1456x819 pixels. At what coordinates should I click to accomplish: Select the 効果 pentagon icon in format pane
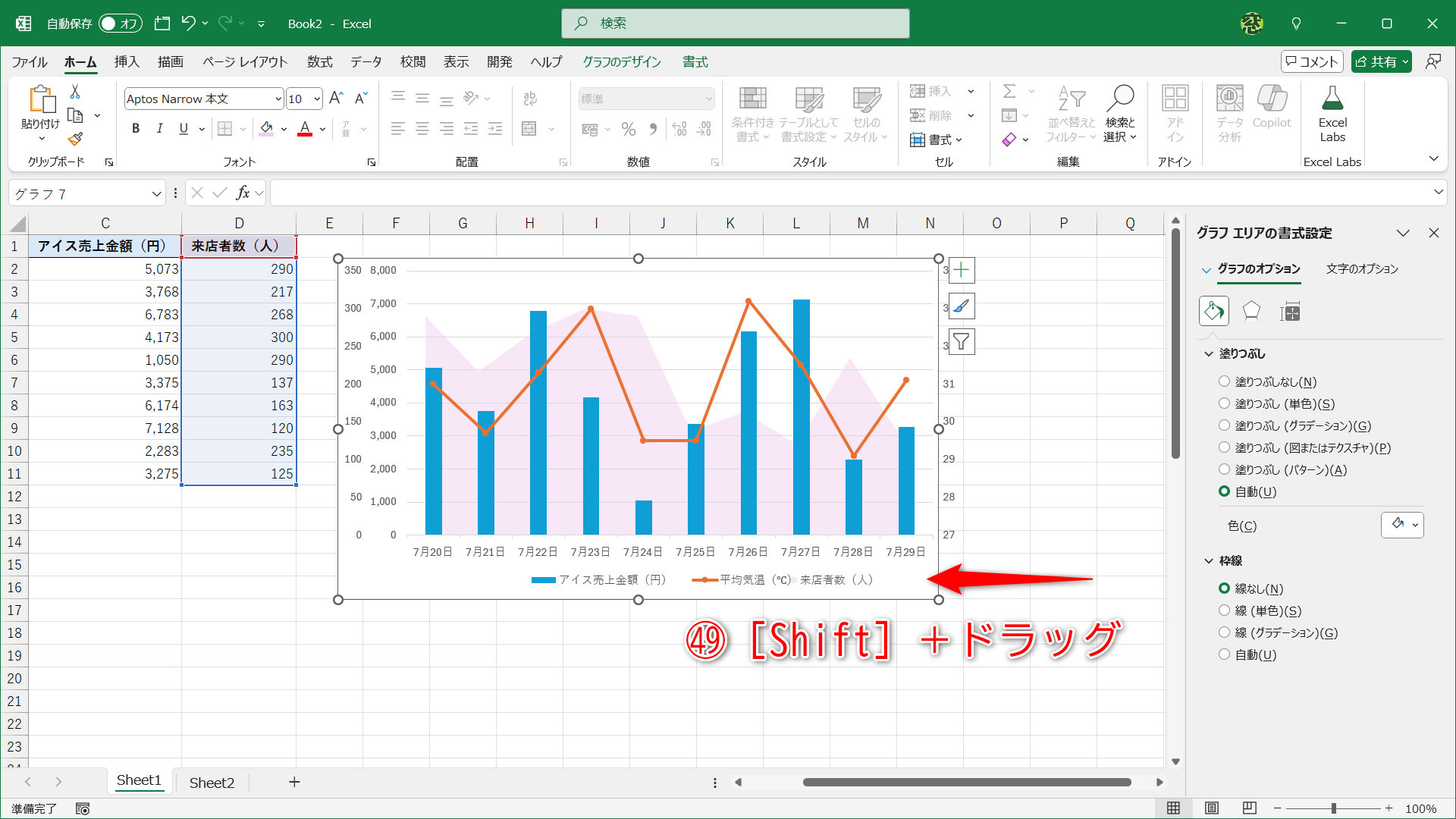1250,311
